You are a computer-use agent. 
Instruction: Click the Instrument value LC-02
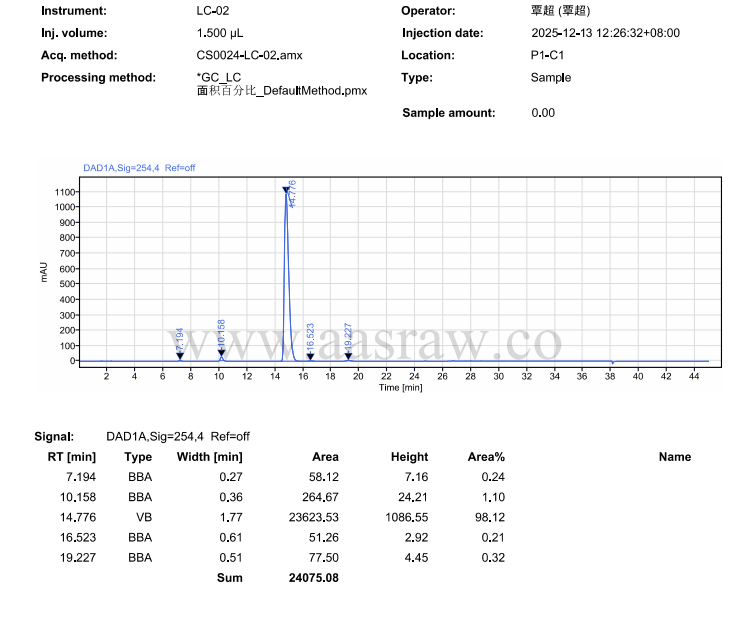click(214, 11)
